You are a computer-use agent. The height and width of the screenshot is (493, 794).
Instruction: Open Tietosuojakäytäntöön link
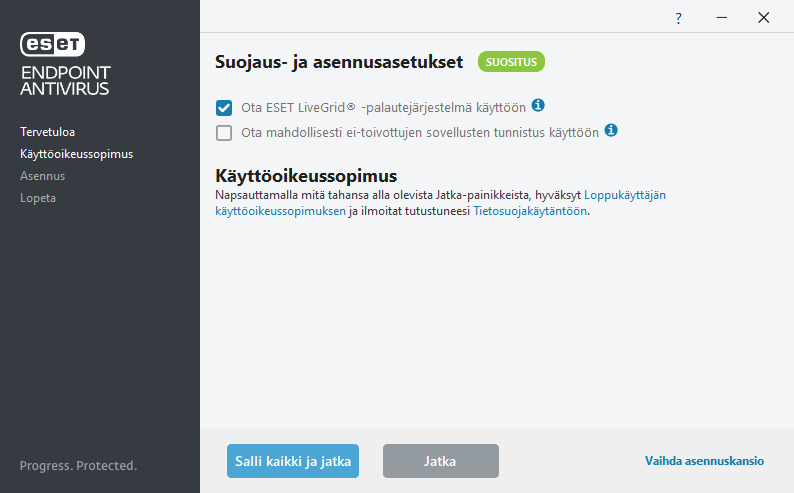(x=530, y=211)
